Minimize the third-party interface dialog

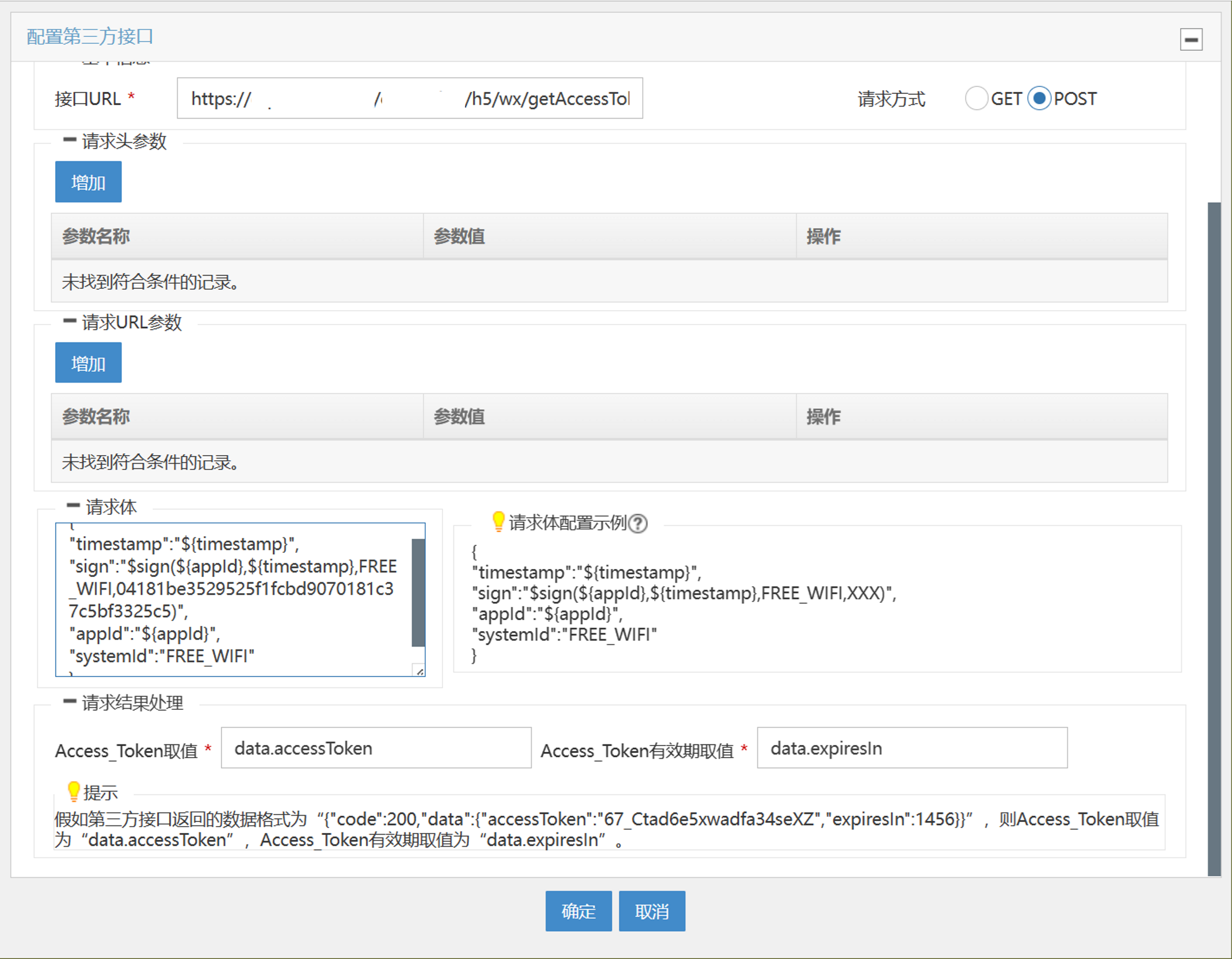[x=1191, y=40]
